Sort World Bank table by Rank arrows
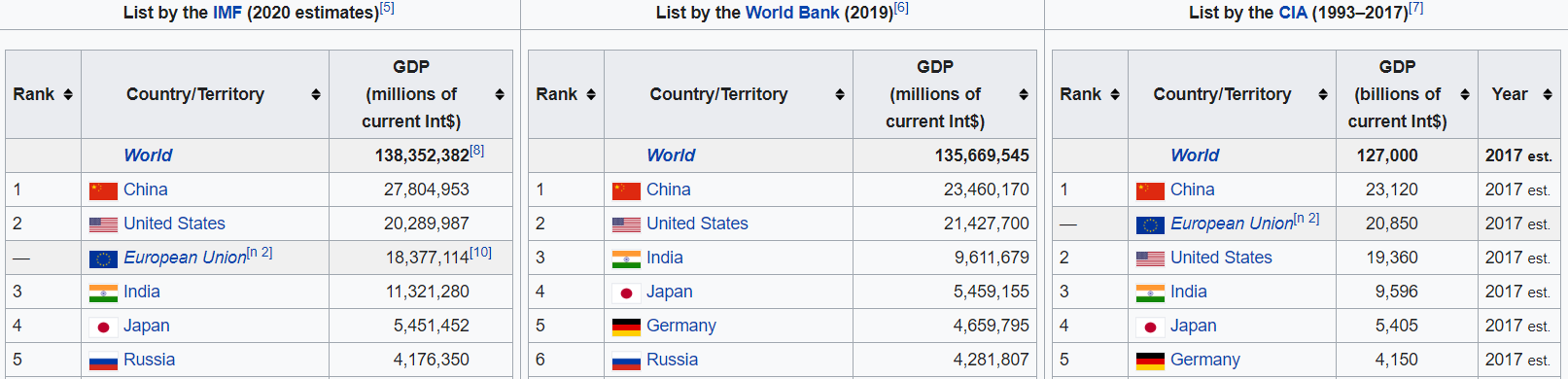1568x379 pixels. pyautogui.click(x=591, y=94)
